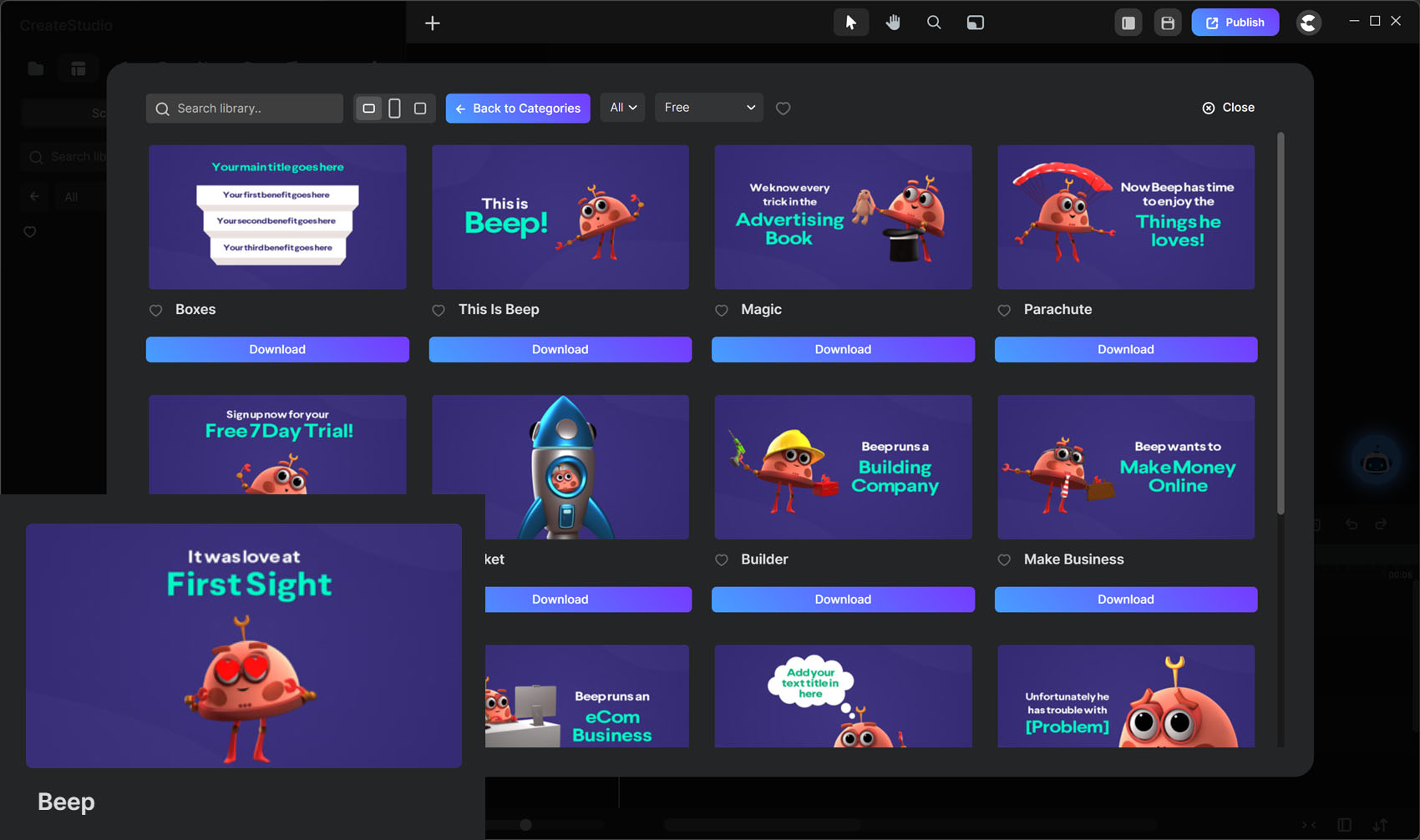Screen dimensions: 1420x840
Task: Open the Free pricing filter dropdown
Action: (708, 108)
